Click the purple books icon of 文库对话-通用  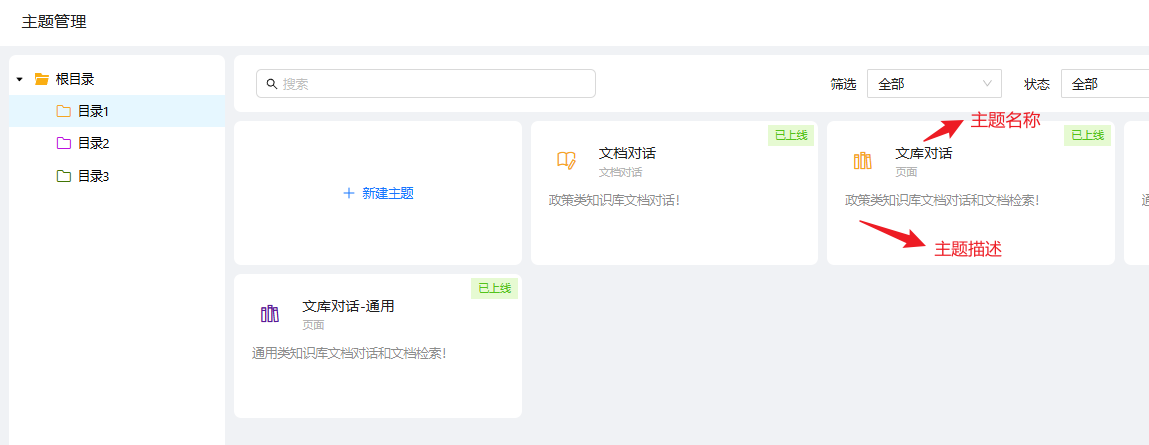tap(269, 313)
